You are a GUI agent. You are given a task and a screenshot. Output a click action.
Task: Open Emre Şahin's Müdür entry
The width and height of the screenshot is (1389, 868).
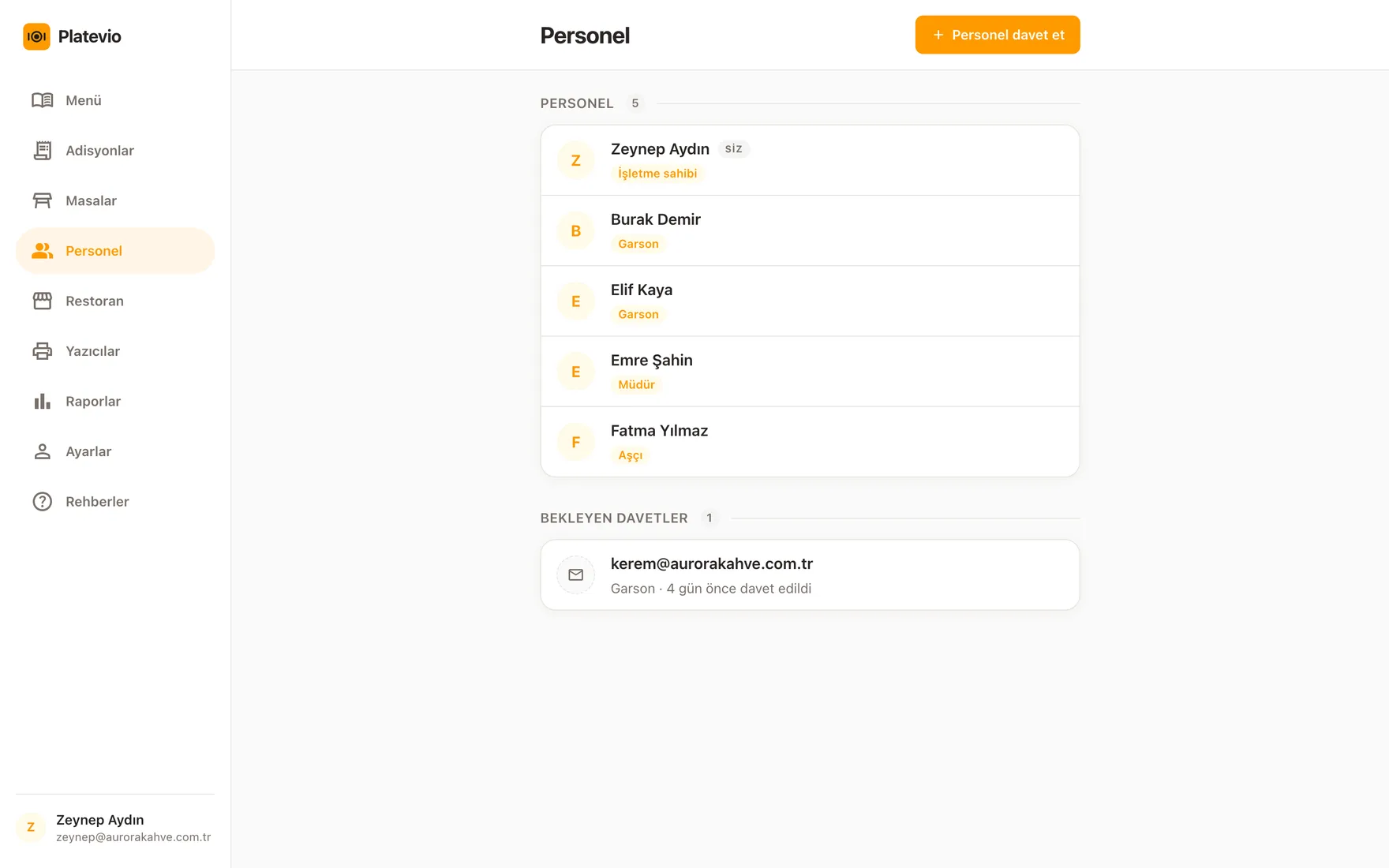tap(810, 371)
